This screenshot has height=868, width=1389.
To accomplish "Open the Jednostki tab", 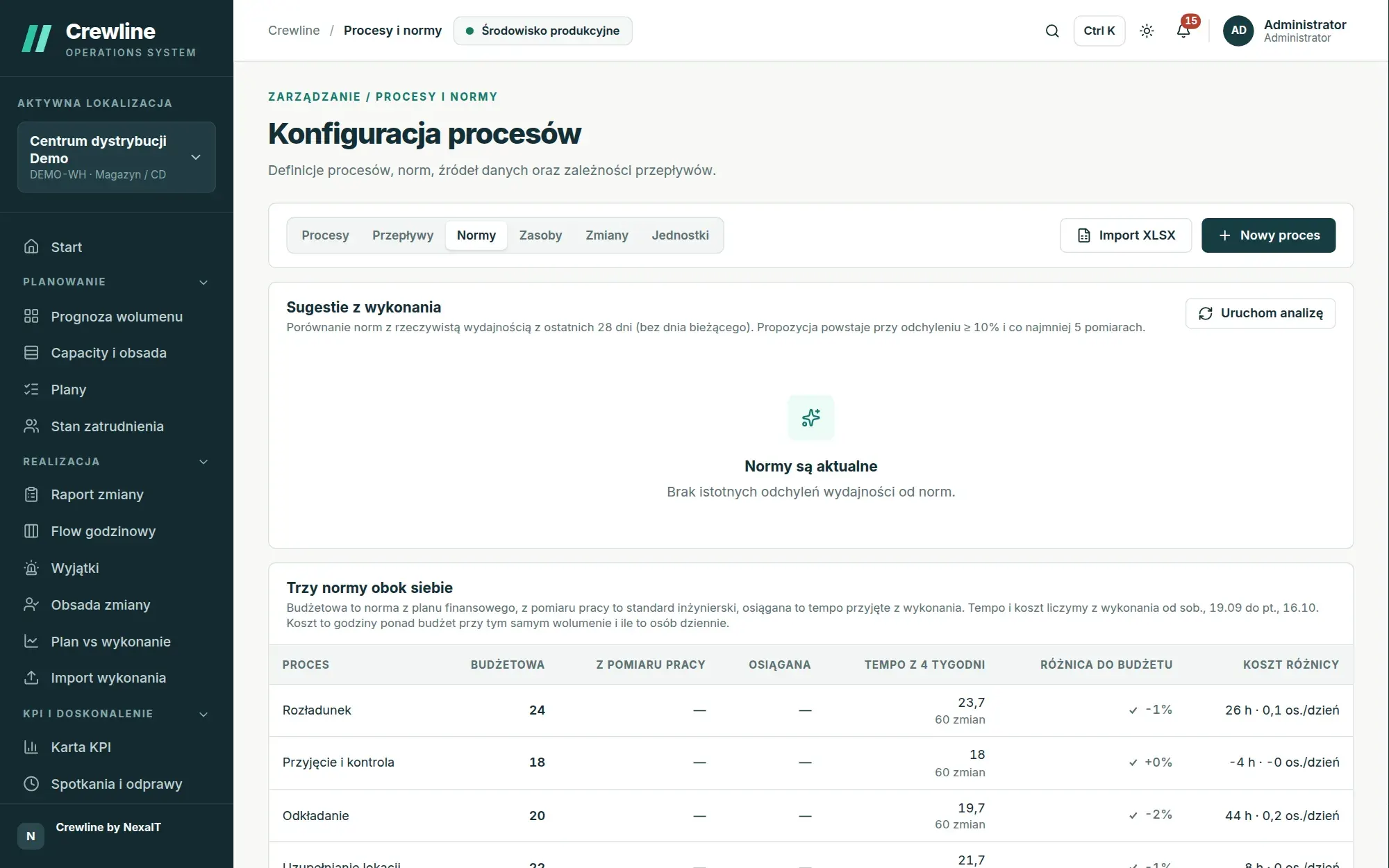I will [x=681, y=235].
